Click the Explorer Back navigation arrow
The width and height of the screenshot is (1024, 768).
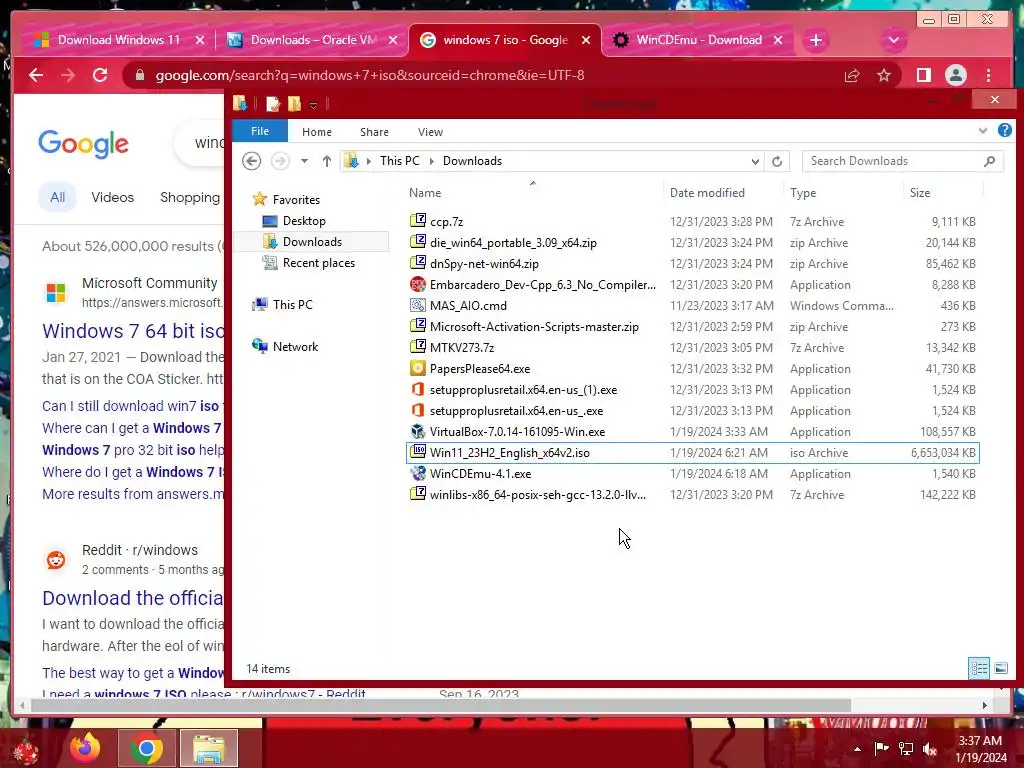[x=251, y=161]
